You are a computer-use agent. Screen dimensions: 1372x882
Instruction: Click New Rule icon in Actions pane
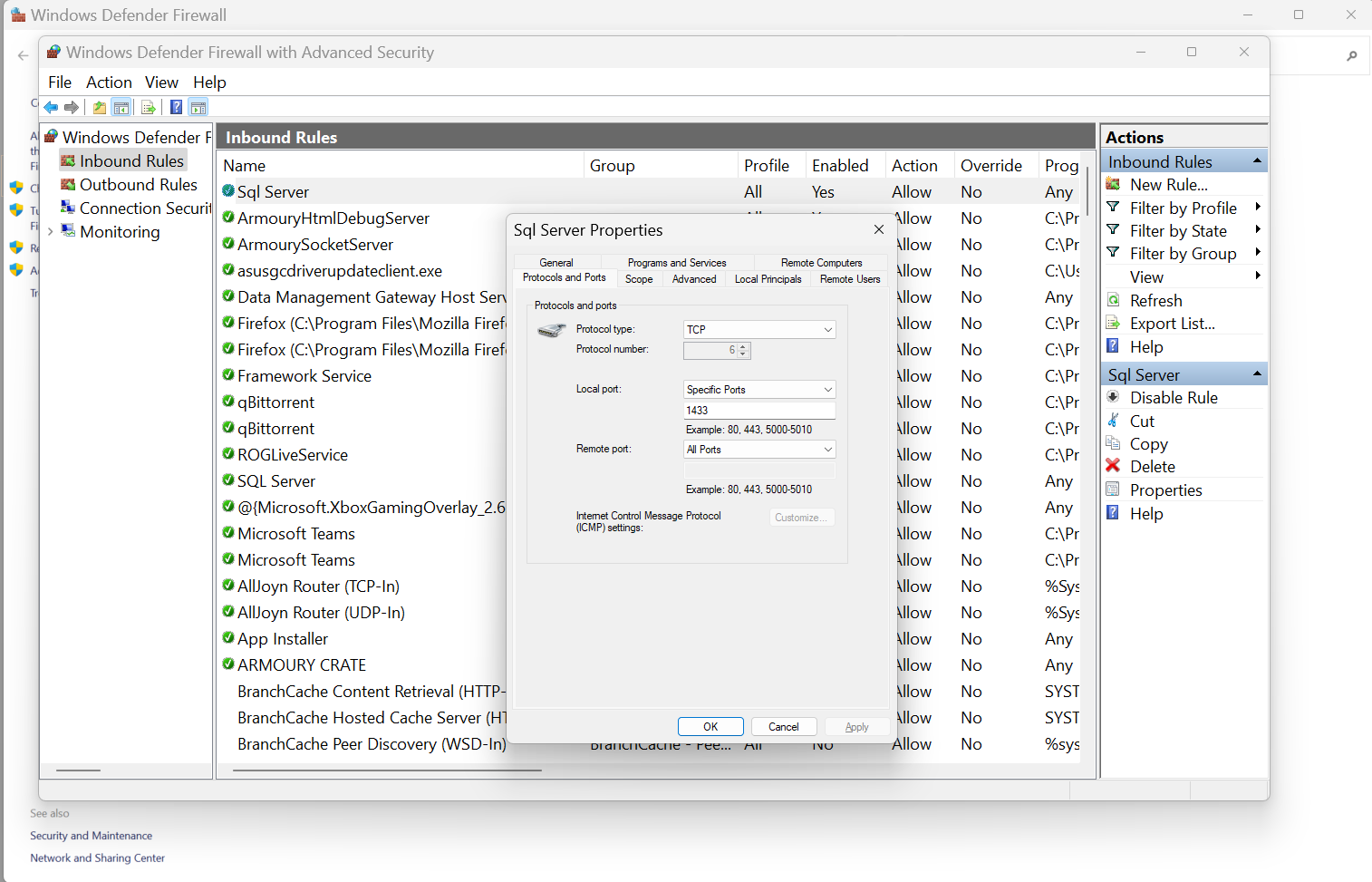click(x=1113, y=184)
